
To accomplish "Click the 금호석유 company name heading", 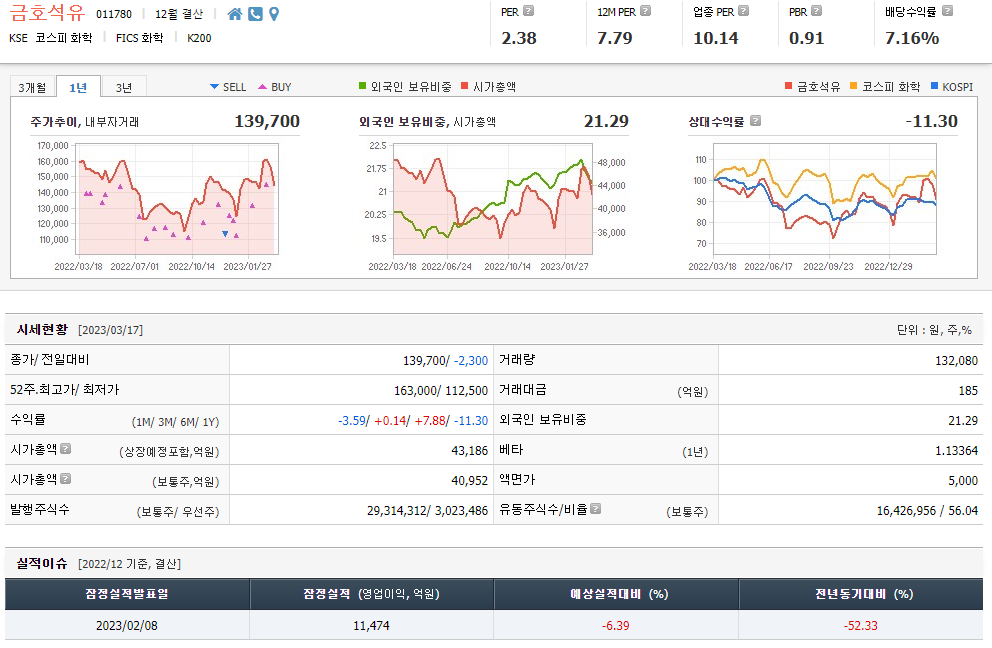I will point(47,13).
